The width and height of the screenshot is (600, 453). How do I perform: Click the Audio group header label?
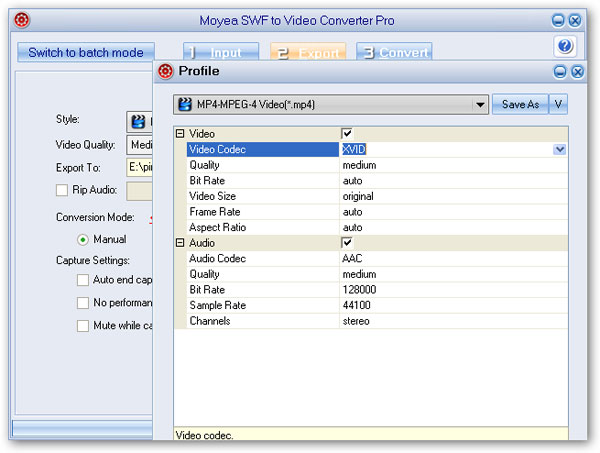pos(202,243)
